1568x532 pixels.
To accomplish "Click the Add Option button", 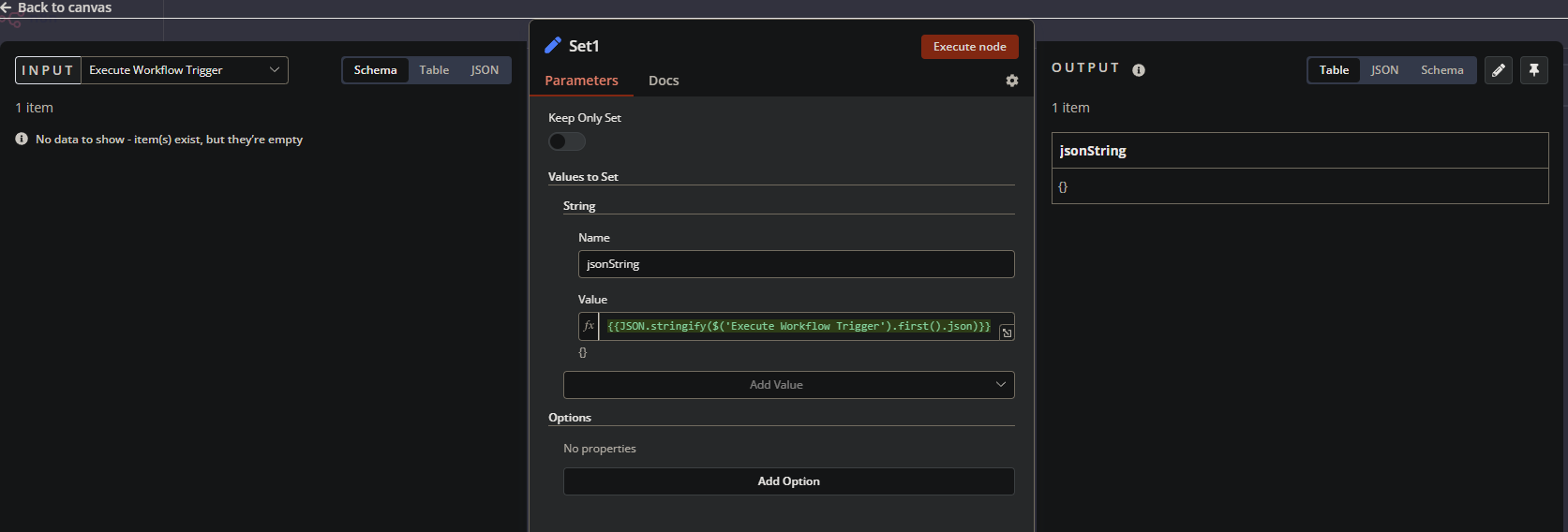I will tap(788, 481).
